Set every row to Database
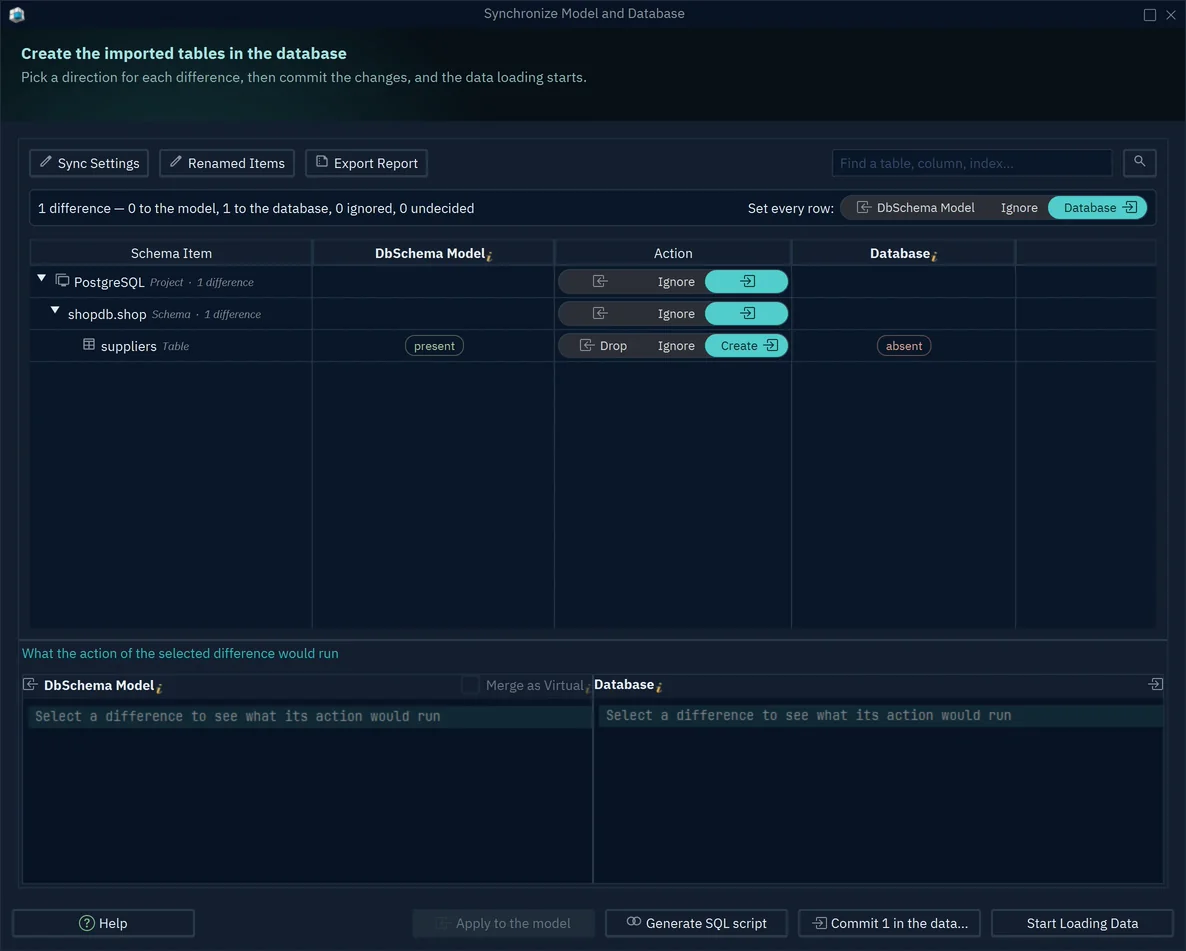 [1098, 207]
